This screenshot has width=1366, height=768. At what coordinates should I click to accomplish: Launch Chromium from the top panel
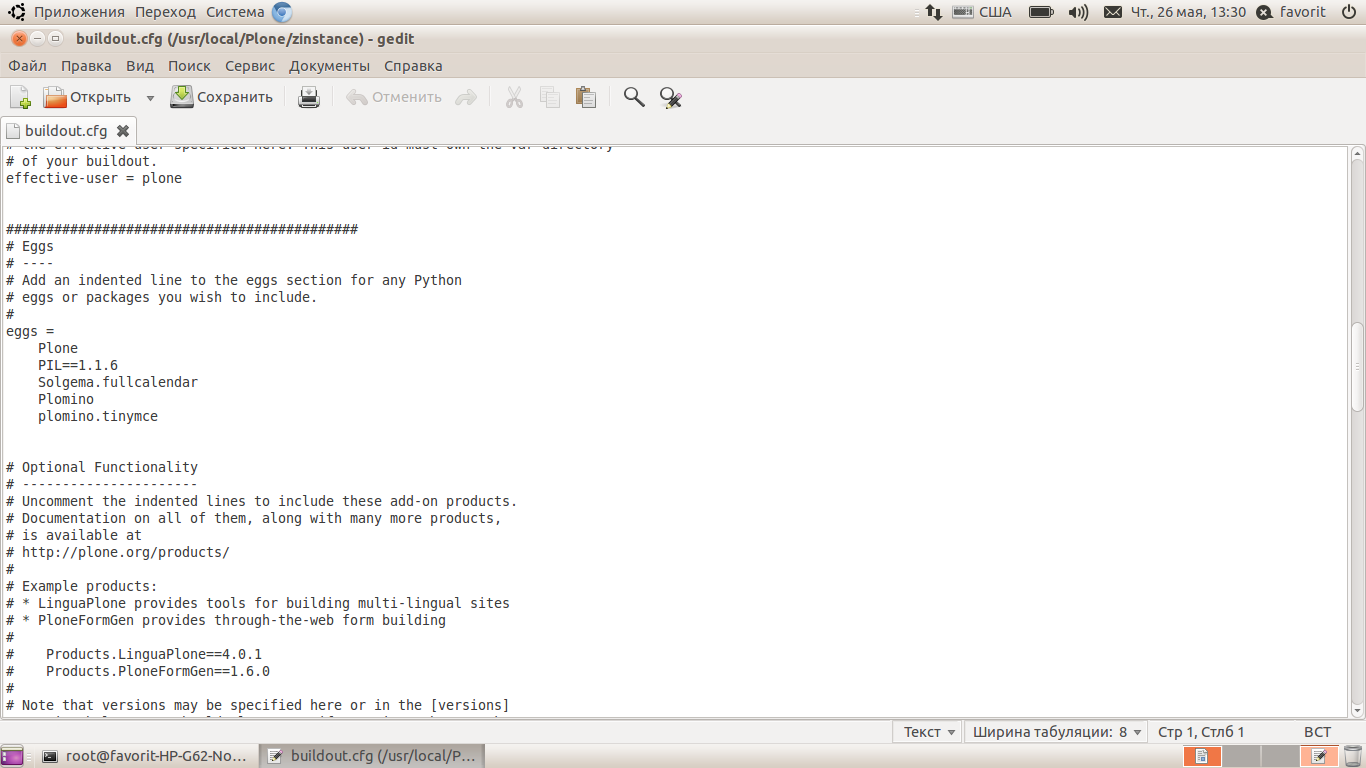coord(283,12)
